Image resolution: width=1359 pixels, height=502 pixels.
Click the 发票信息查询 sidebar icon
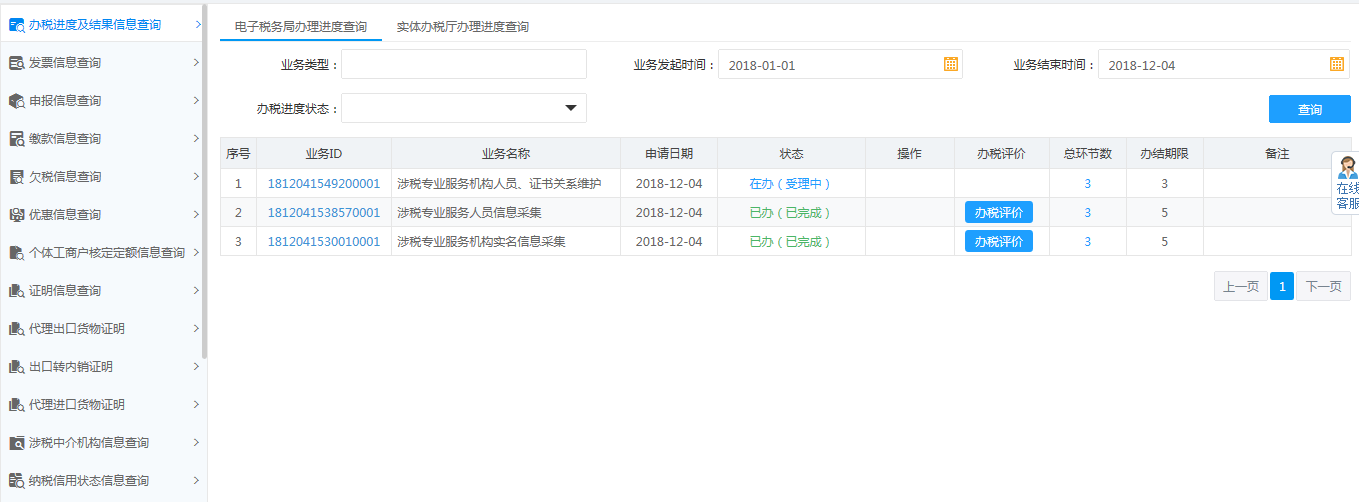coord(16,63)
